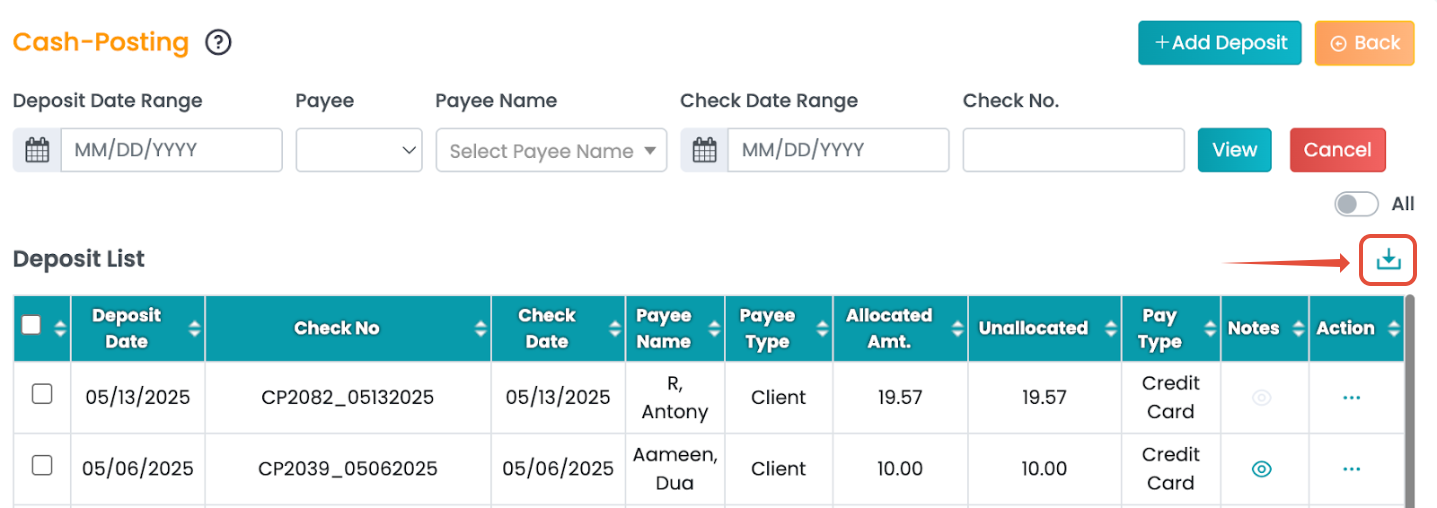Image resolution: width=1437 pixels, height=508 pixels.
Task: Open action menu for CP2082_05132025 row
Action: point(1352,398)
